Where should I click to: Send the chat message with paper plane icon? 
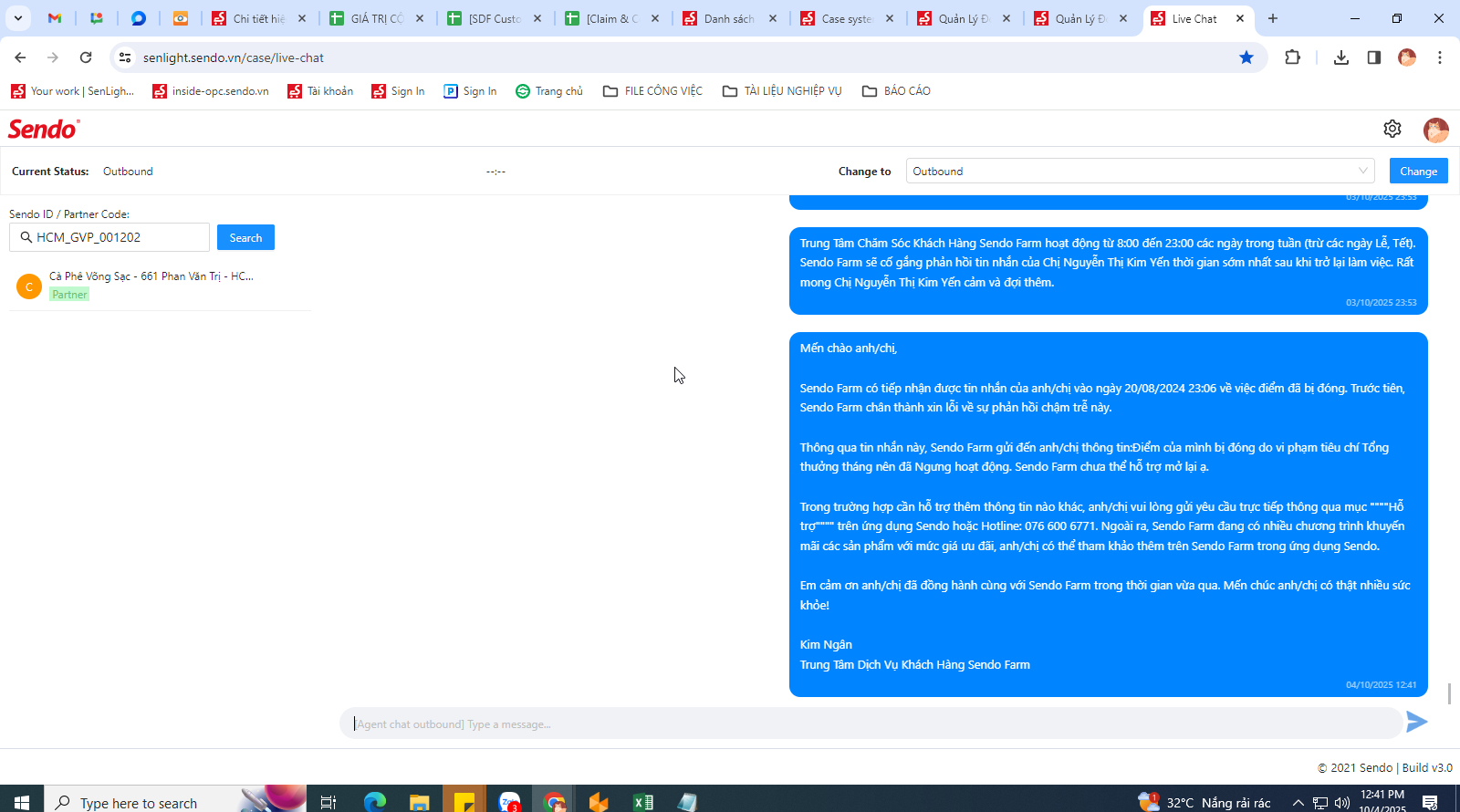pos(1417,722)
